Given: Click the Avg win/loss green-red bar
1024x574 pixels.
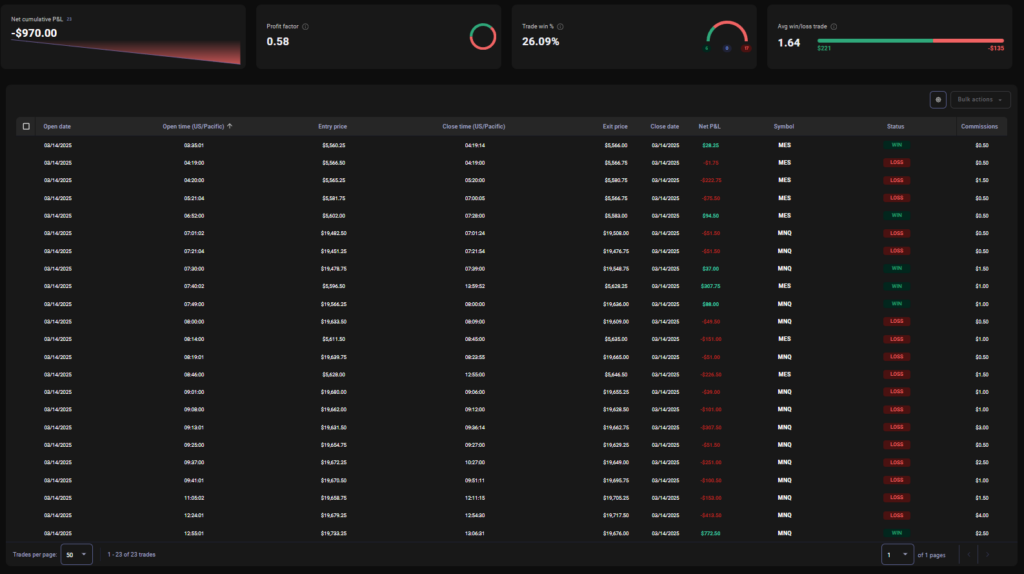Looking at the screenshot, I should click(x=910, y=40).
